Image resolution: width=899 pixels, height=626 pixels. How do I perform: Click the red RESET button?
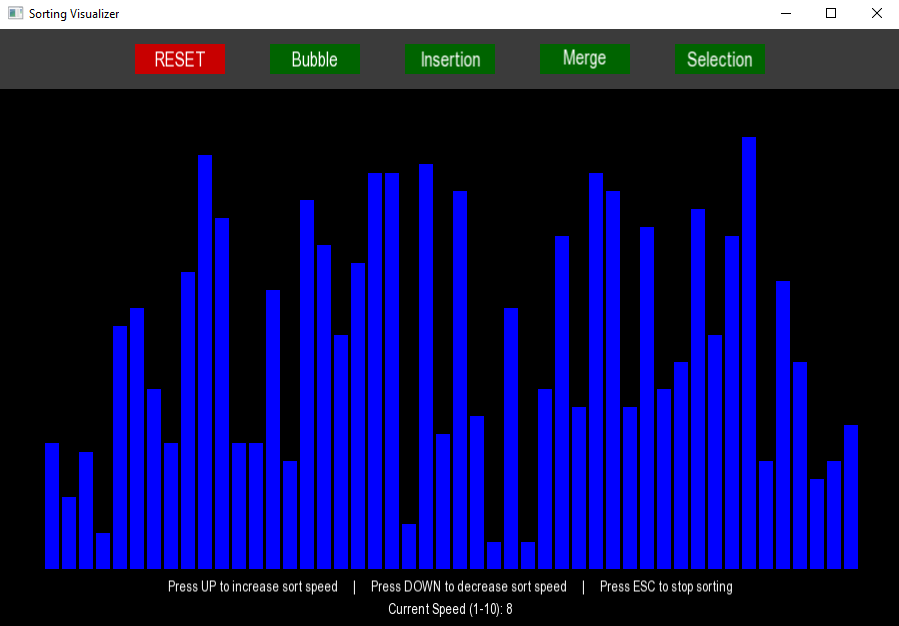click(x=180, y=59)
